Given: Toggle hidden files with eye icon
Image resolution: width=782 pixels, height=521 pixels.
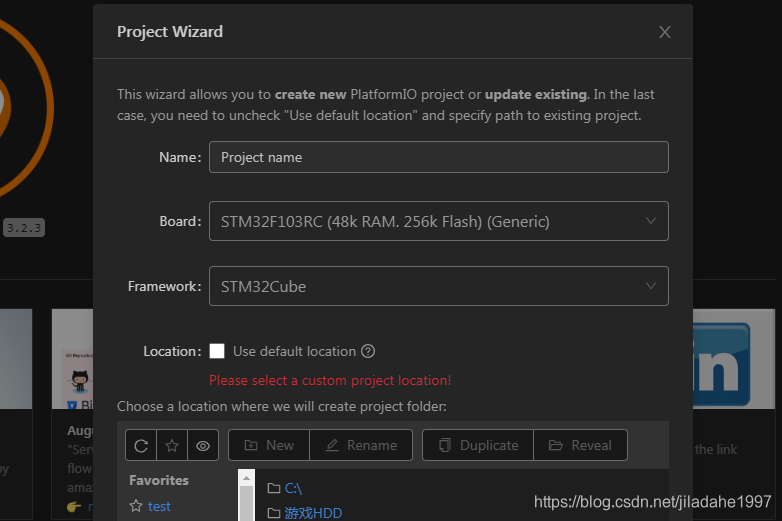Looking at the screenshot, I should click(203, 445).
